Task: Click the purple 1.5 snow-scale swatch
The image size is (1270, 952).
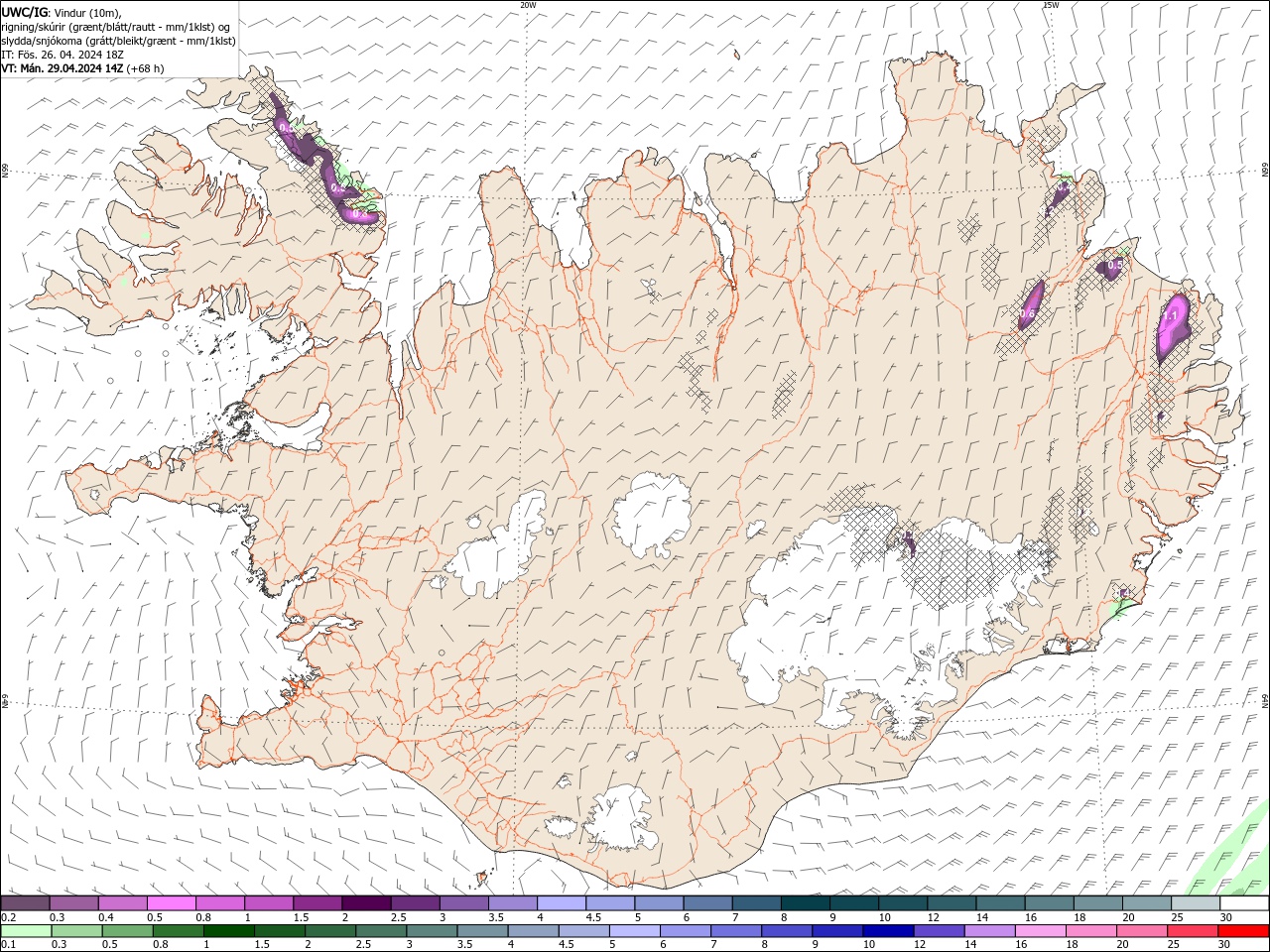Action: click(317, 903)
